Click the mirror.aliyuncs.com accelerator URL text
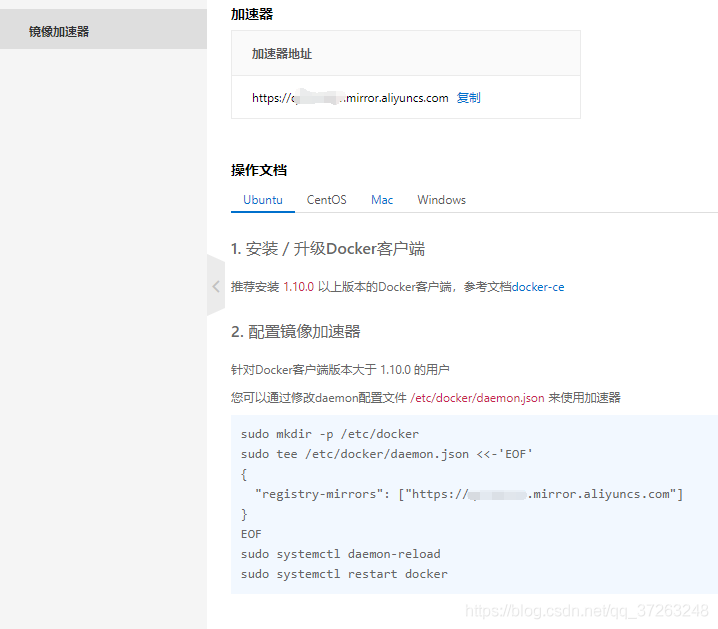 tap(350, 98)
